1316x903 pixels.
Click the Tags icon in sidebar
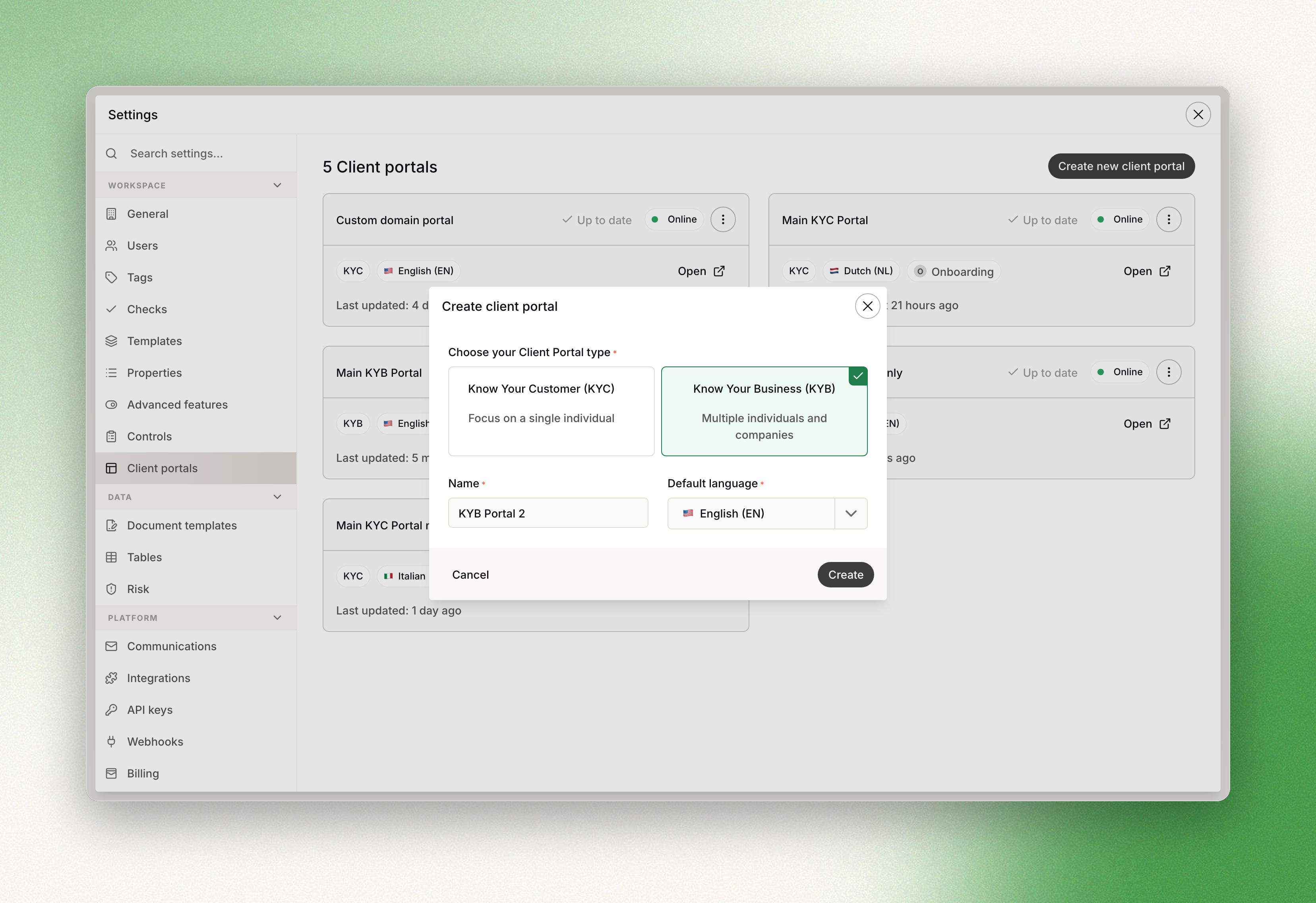(112, 277)
